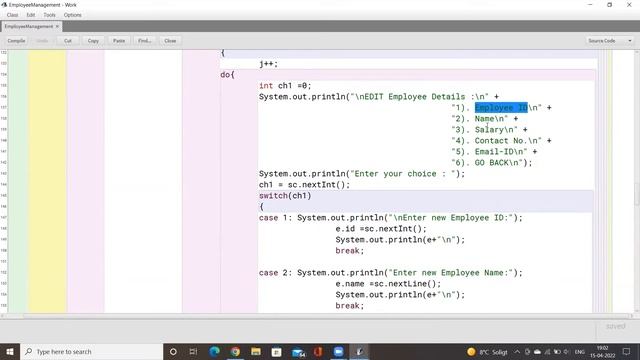Click the "saved" status label
640x360 pixels.
(x=615, y=326)
